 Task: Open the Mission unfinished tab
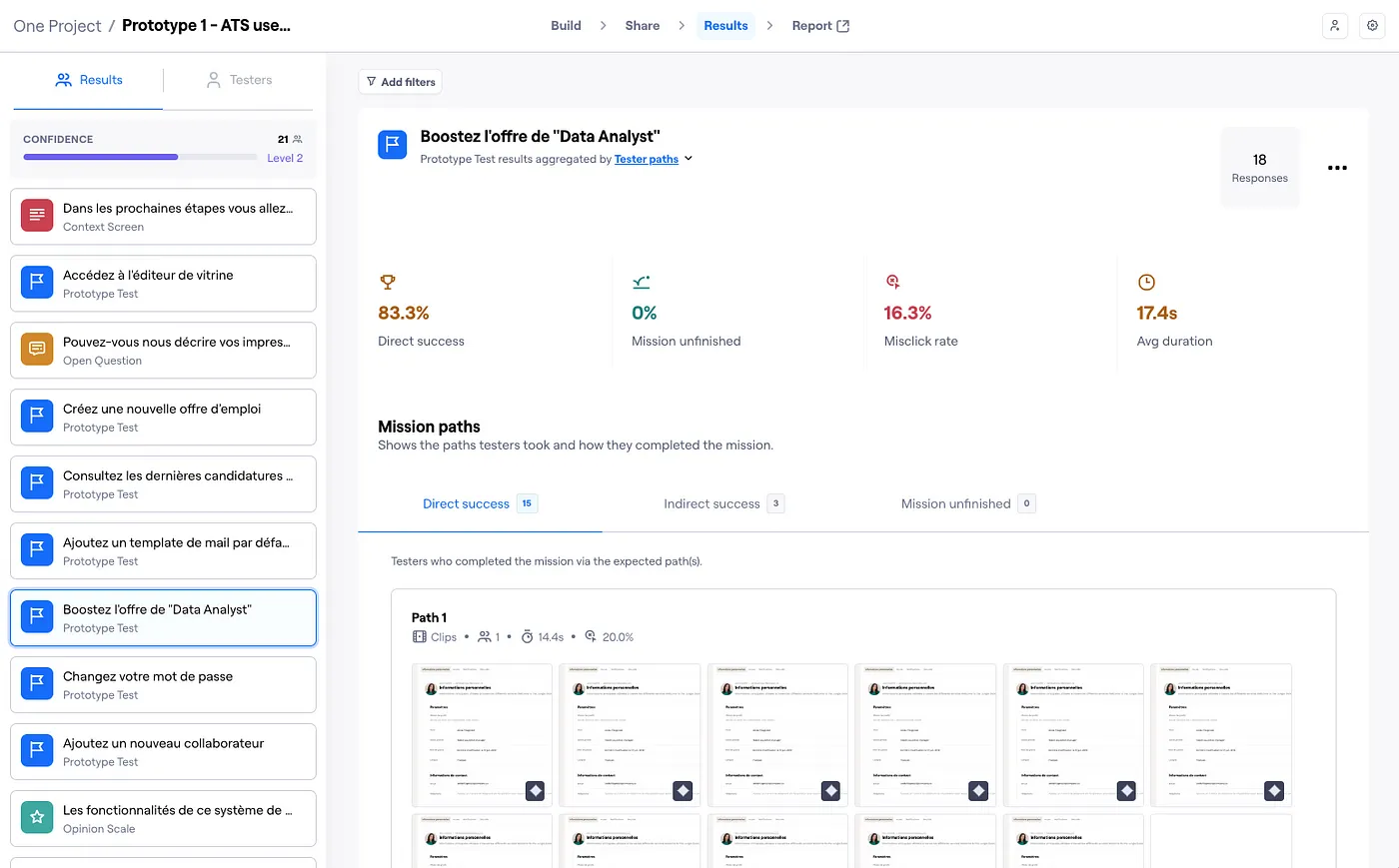click(967, 503)
